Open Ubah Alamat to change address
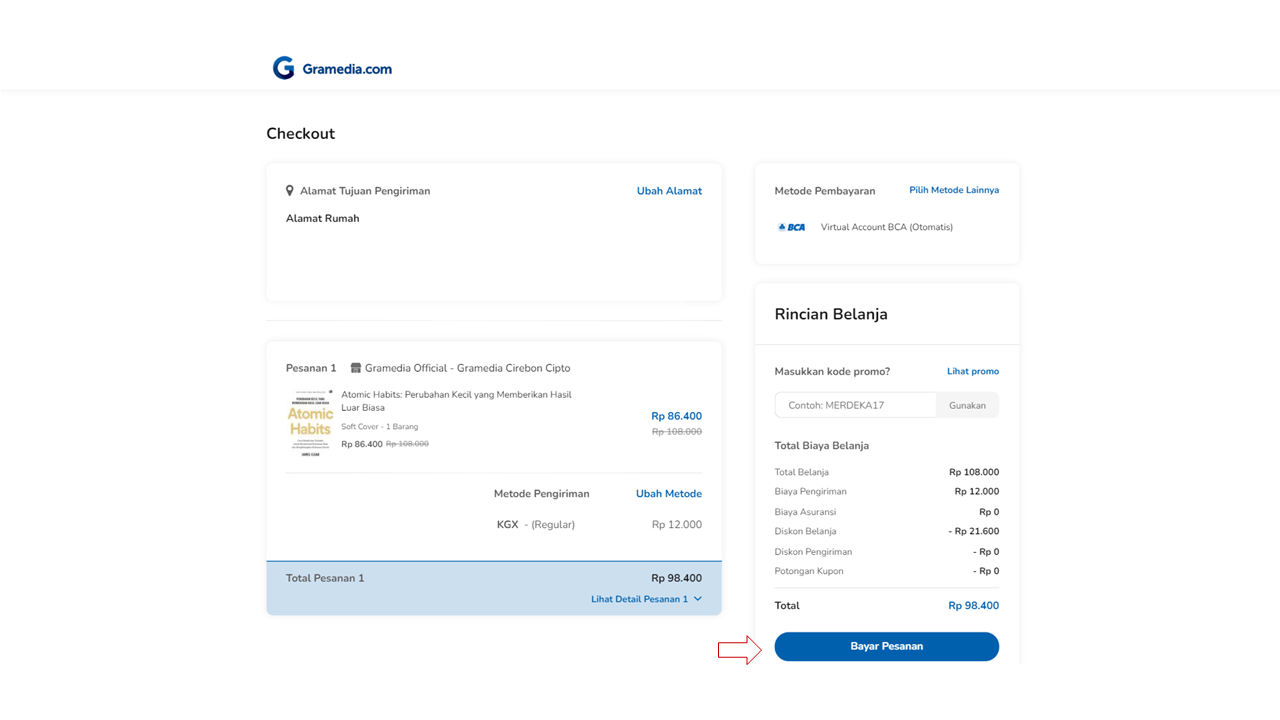 (669, 191)
